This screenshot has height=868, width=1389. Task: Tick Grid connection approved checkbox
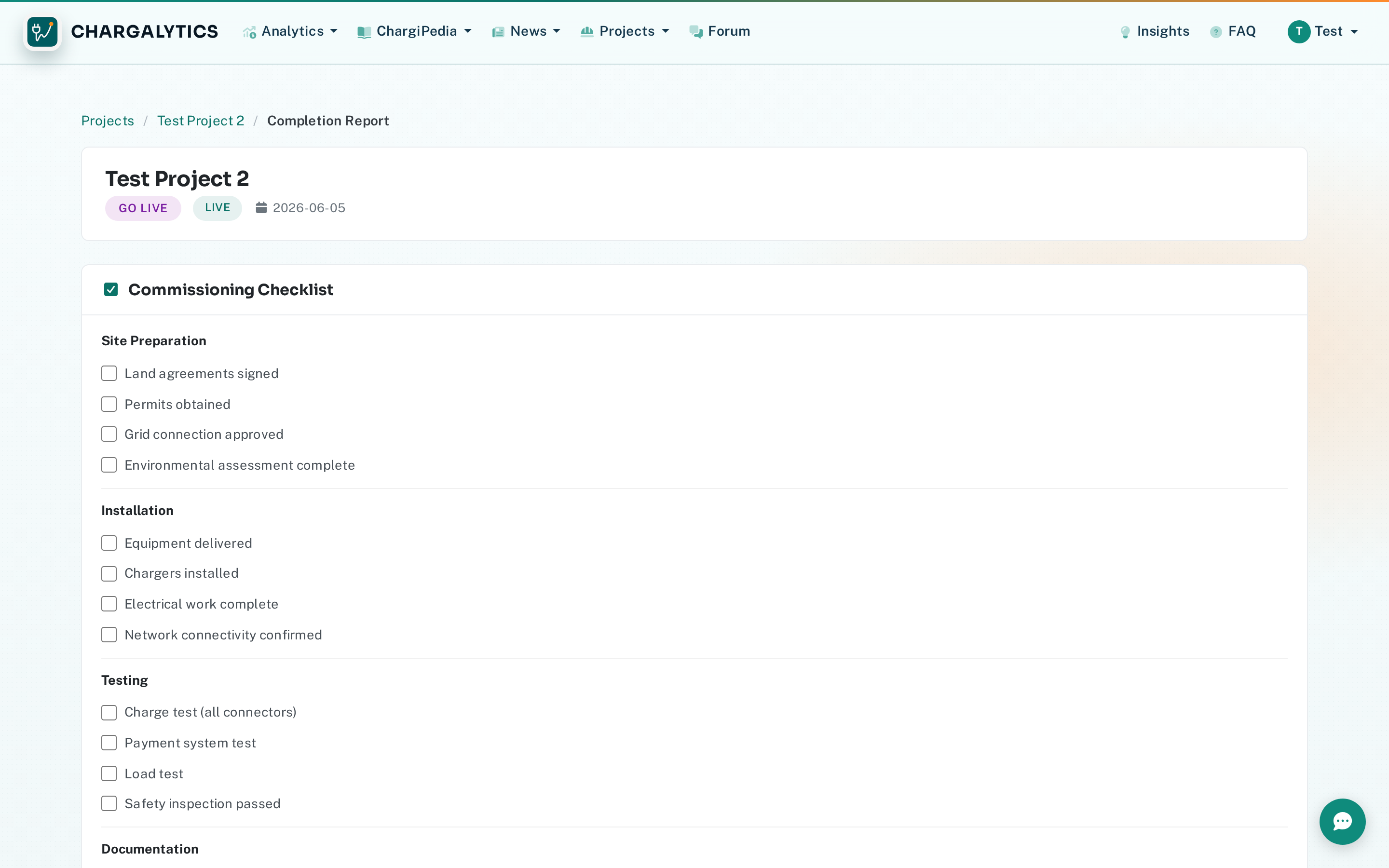pos(109,434)
